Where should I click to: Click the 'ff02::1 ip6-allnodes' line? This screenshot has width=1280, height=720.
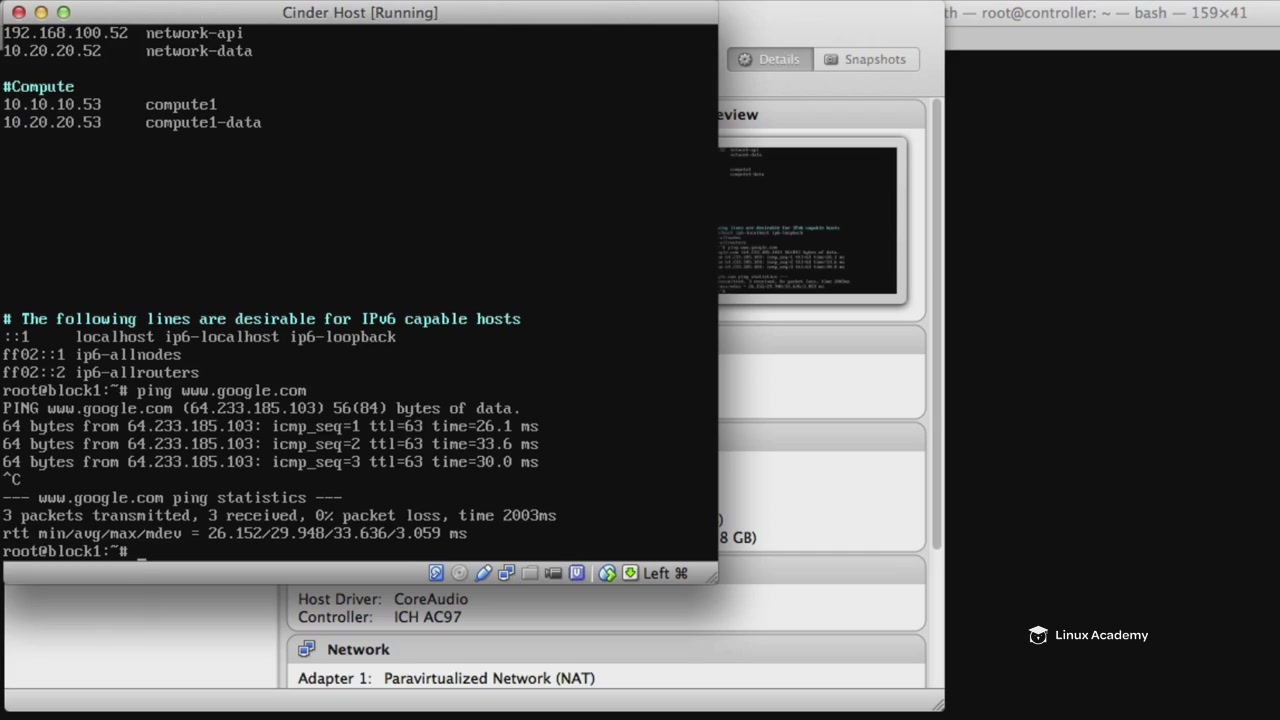(91, 355)
